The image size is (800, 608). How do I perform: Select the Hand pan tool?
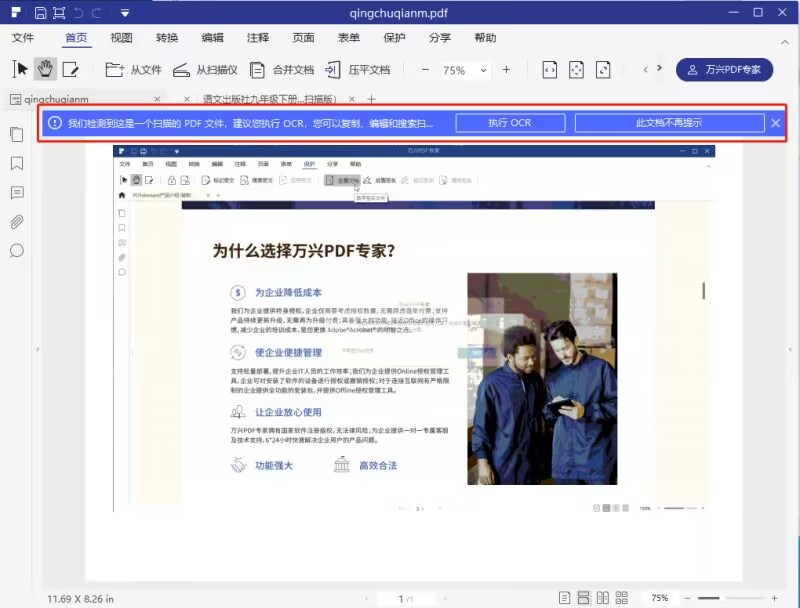tap(43, 69)
